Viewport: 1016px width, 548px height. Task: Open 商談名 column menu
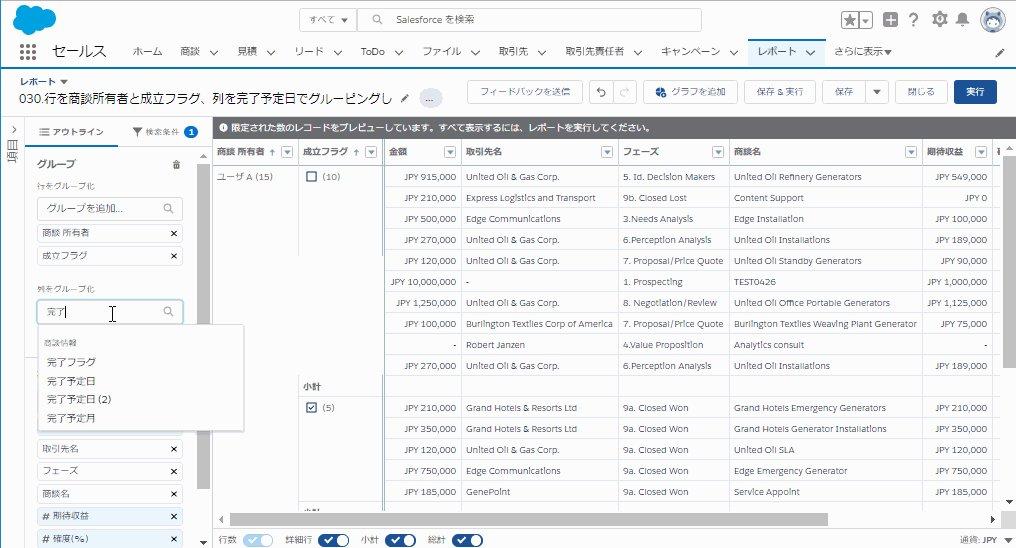911,152
